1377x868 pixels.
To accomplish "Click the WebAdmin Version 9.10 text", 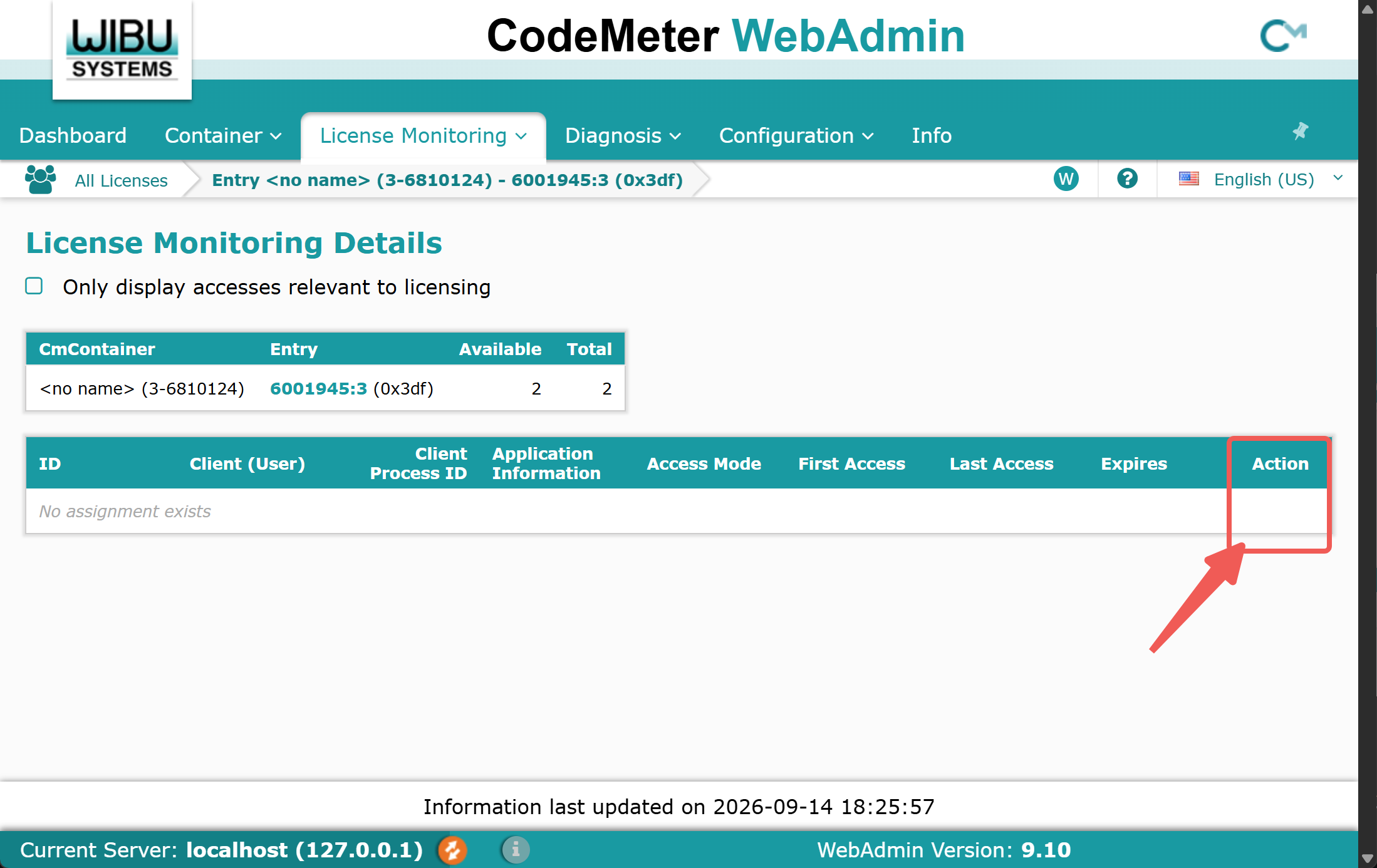I will [x=943, y=850].
